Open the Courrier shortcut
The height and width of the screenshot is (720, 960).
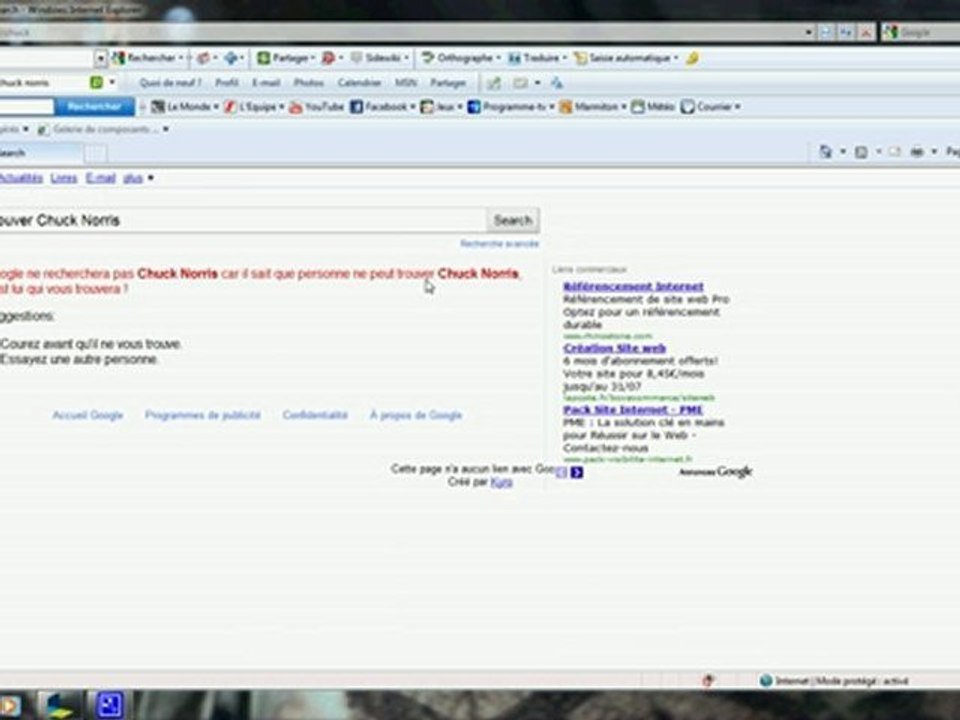click(x=710, y=107)
